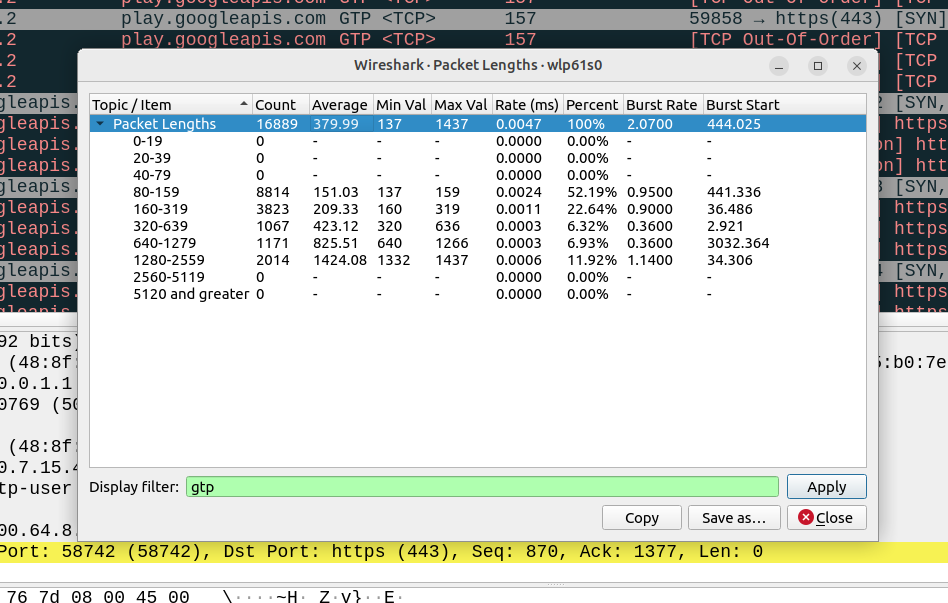Collapse the Packet Lengths tree row
The image size is (948, 603).
click(x=100, y=124)
